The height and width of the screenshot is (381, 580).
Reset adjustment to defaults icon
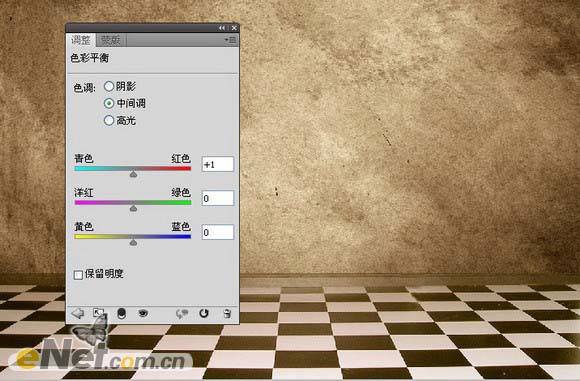tap(204, 313)
